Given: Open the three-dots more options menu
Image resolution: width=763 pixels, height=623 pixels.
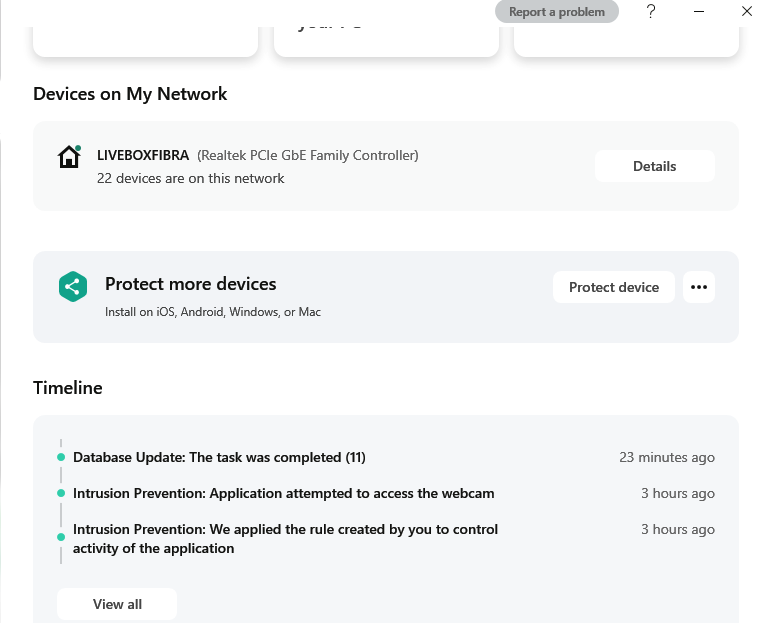Looking at the screenshot, I should pyautogui.click(x=699, y=287).
